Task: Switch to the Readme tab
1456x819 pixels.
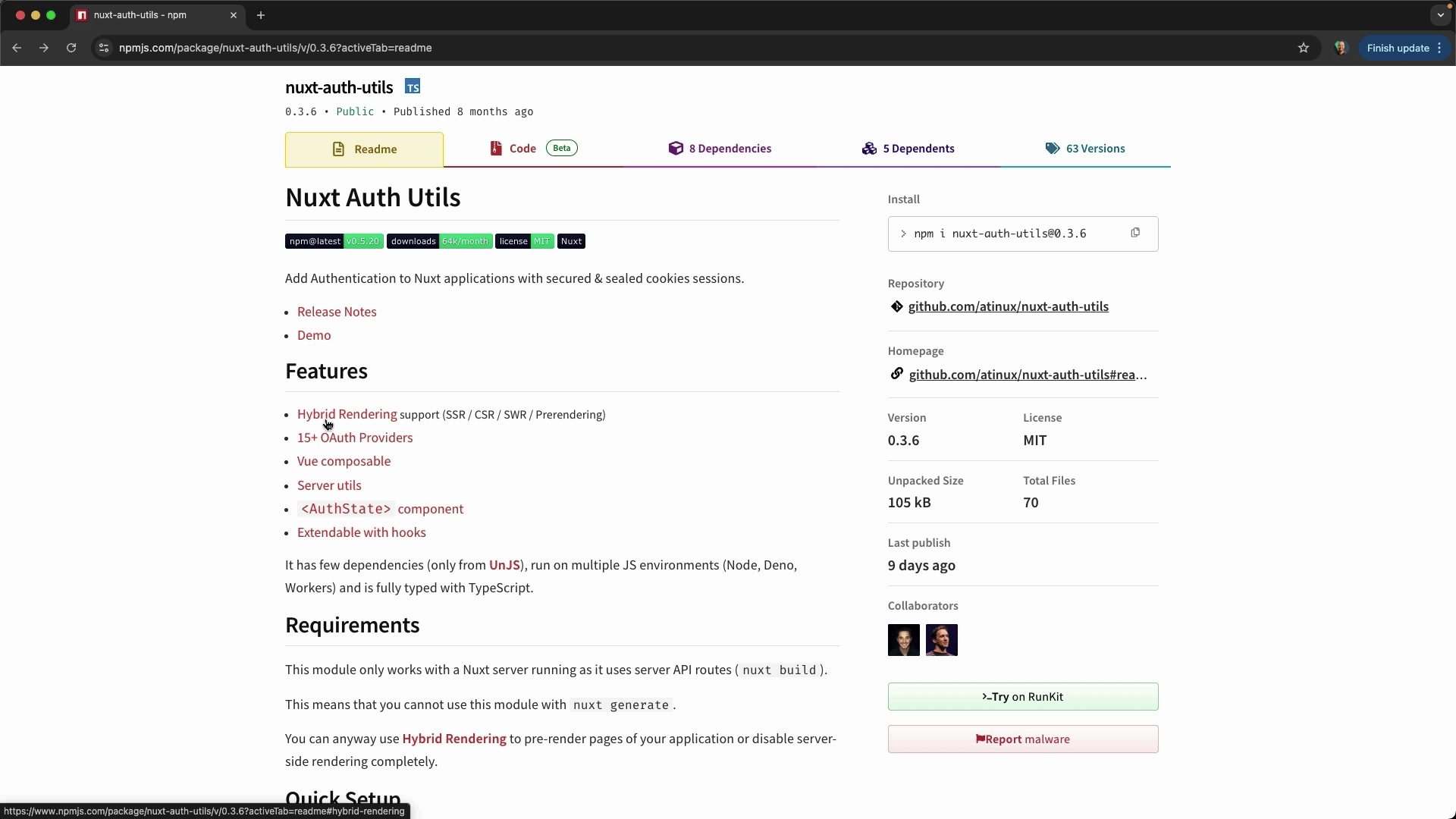Action: click(364, 149)
